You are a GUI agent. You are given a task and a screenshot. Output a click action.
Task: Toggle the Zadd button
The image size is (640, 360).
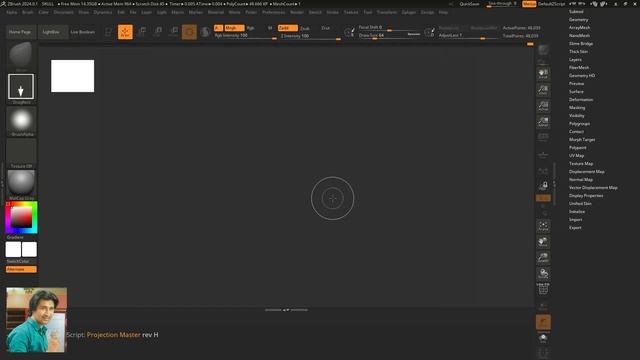[287, 28]
